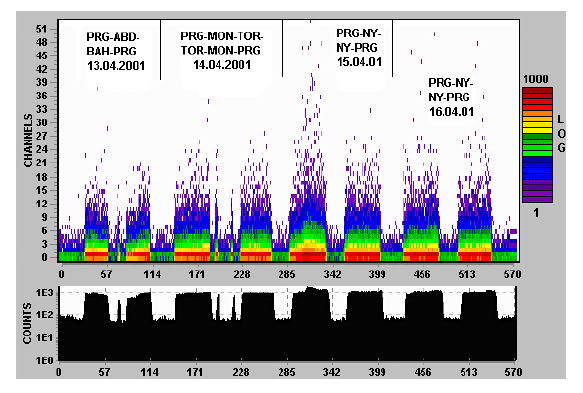Click the PRG-ABD-BAH-PRG 13.04.2001 flight label
Image resolution: width=583 pixels, height=393 pixels.
[116, 51]
